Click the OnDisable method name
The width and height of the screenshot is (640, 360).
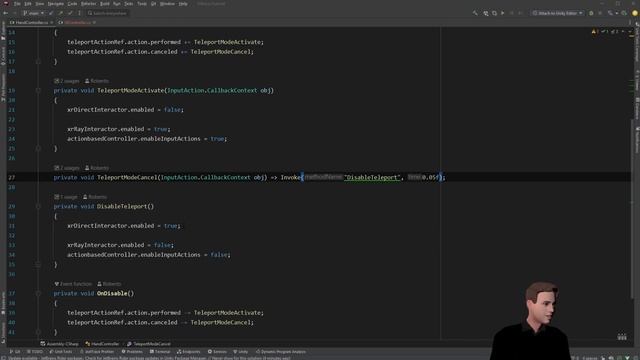(112, 293)
